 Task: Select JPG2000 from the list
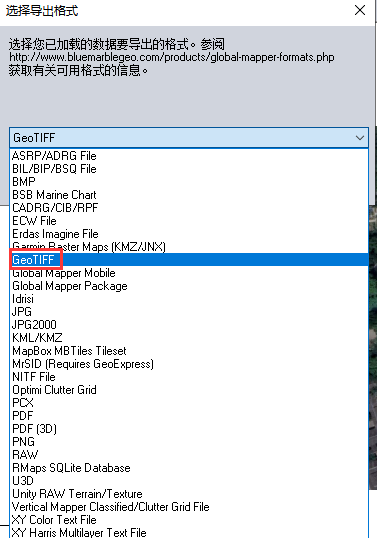[x=189, y=325]
